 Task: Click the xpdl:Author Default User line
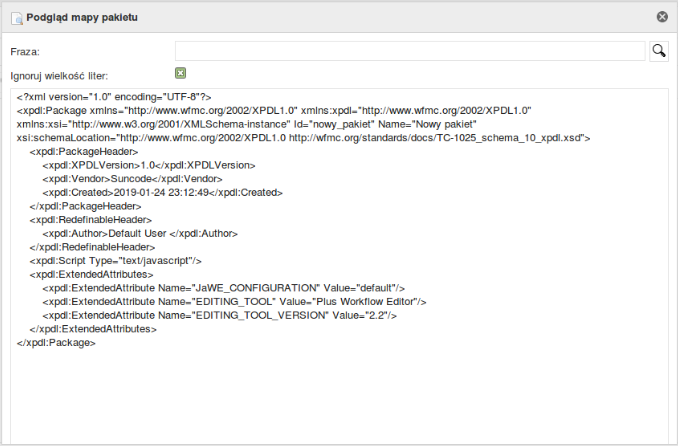[140, 234]
